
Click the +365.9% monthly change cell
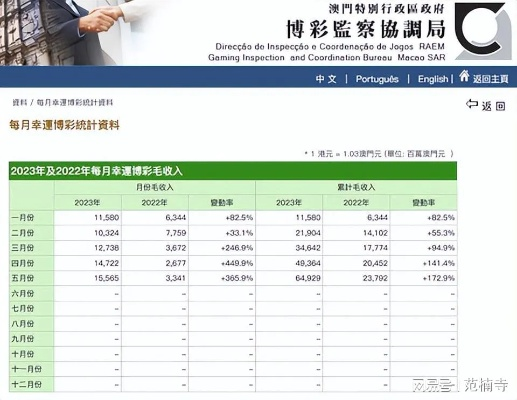(x=237, y=278)
